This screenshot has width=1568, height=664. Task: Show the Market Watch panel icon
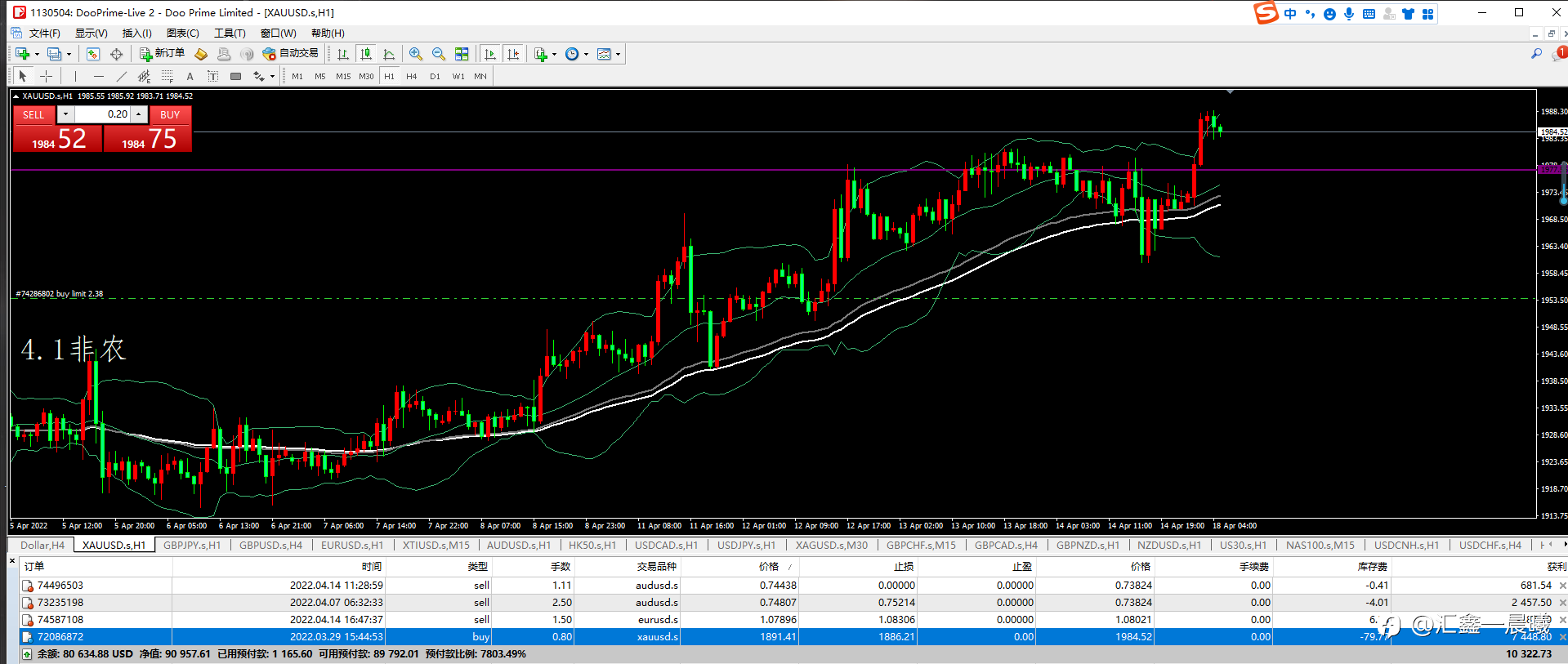[93, 54]
